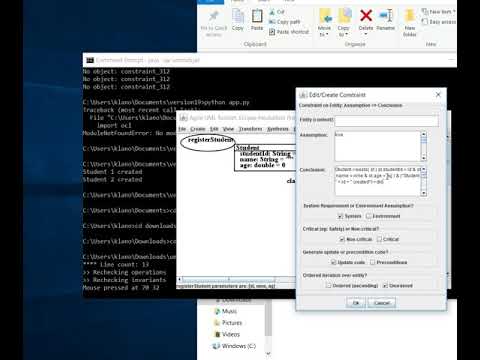Click Copy path in the ribbon
480x360 pixels.
[285, 22]
